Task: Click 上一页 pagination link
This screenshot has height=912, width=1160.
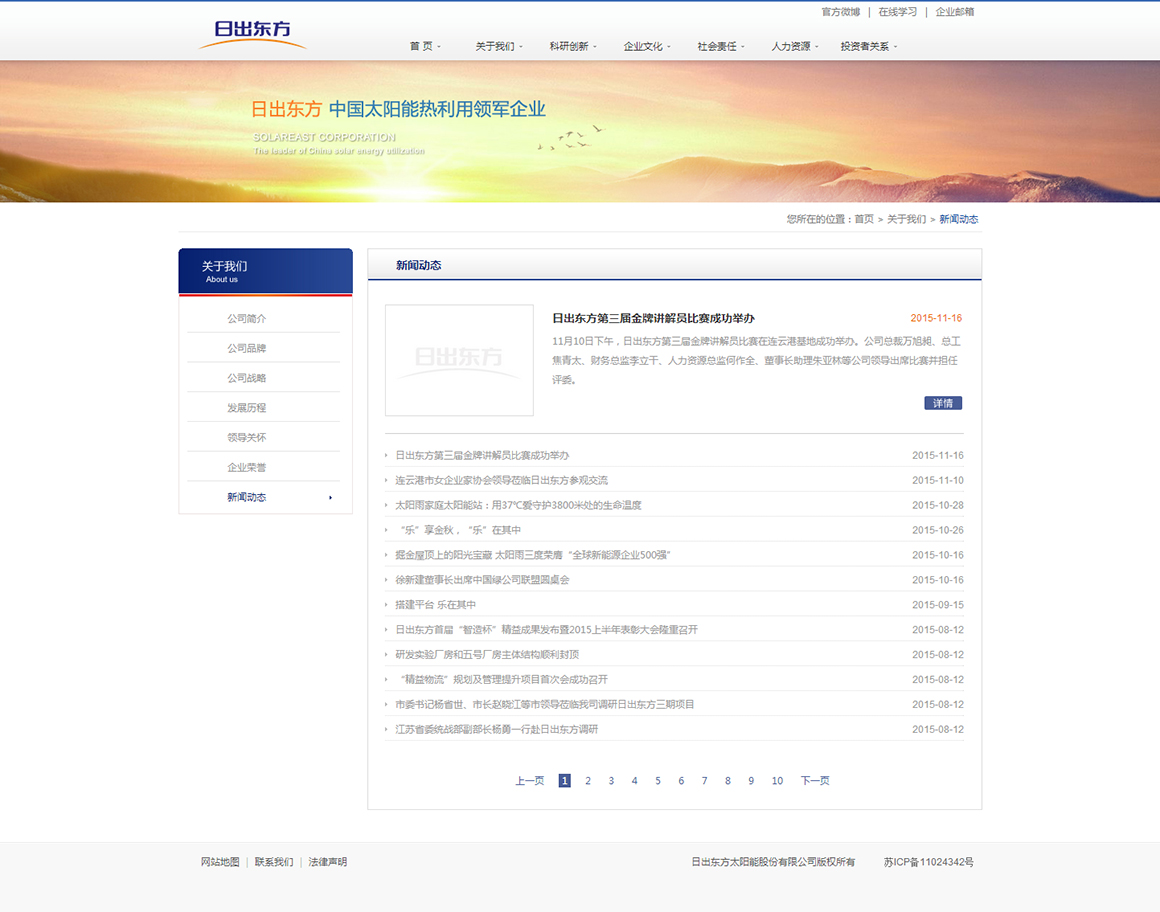Action: [x=530, y=780]
